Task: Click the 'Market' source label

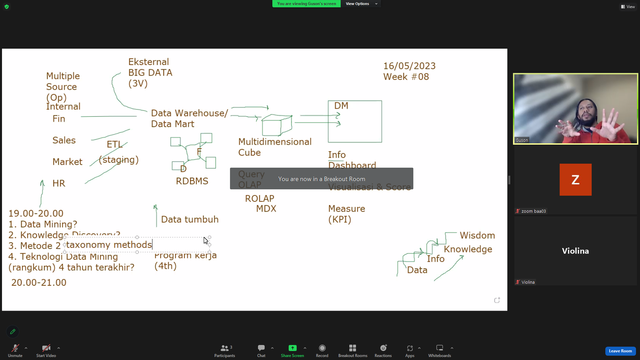Action: tap(67, 162)
